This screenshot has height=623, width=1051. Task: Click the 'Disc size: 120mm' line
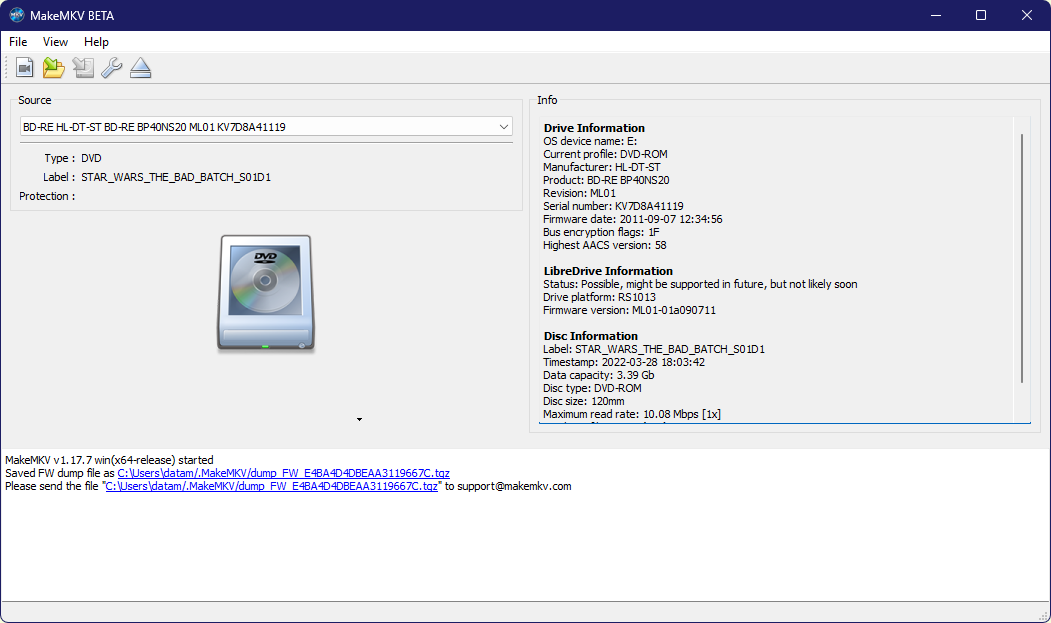[583, 401]
